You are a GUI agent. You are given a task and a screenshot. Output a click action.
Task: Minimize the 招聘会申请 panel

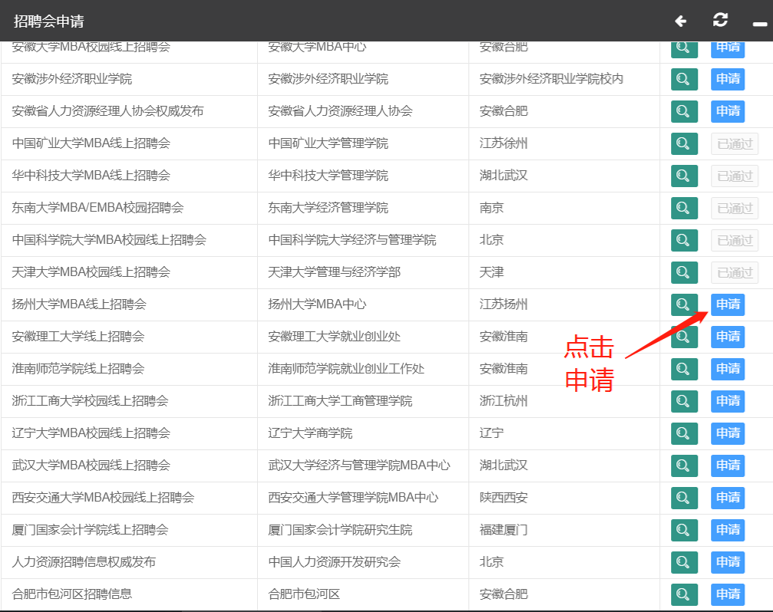coord(760,24)
